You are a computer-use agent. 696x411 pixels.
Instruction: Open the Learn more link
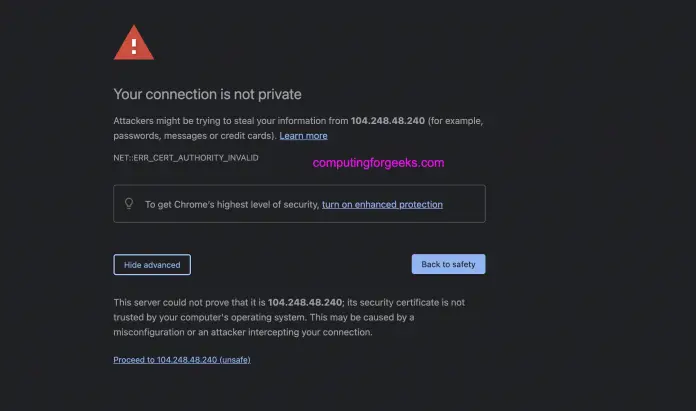point(303,136)
